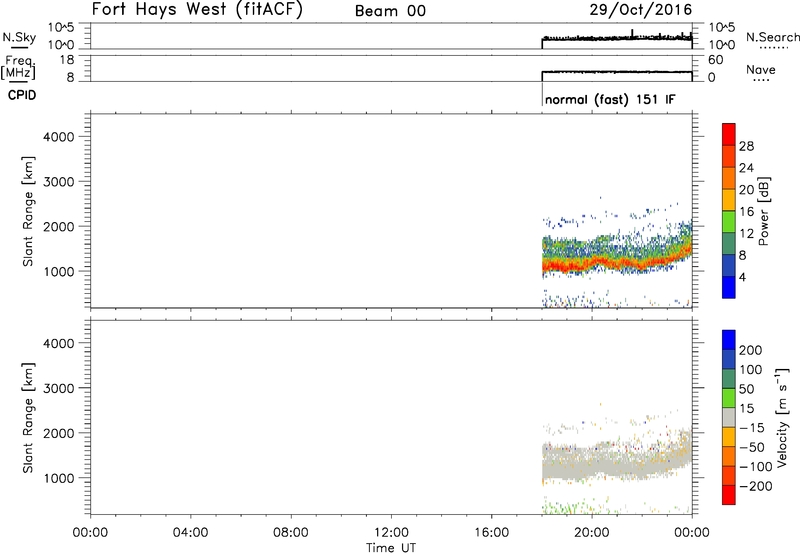
Task: Click the date '29/Oct/2016'
Action: pyautogui.click(x=641, y=10)
